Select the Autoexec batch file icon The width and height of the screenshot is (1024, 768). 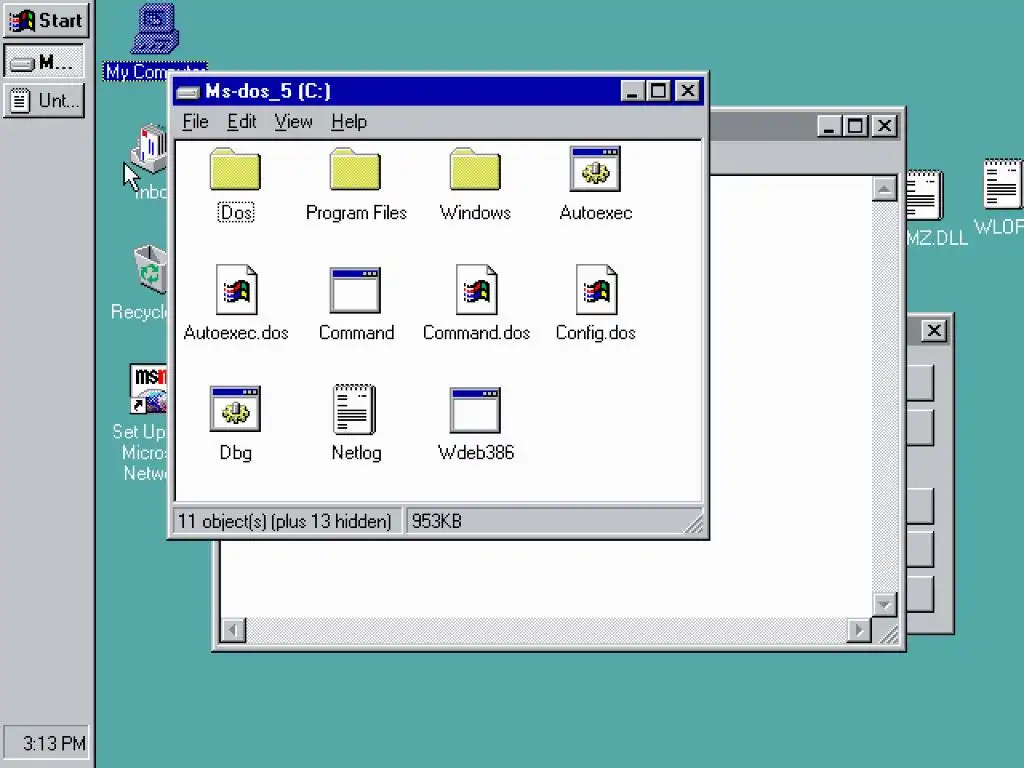click(595, 169)
